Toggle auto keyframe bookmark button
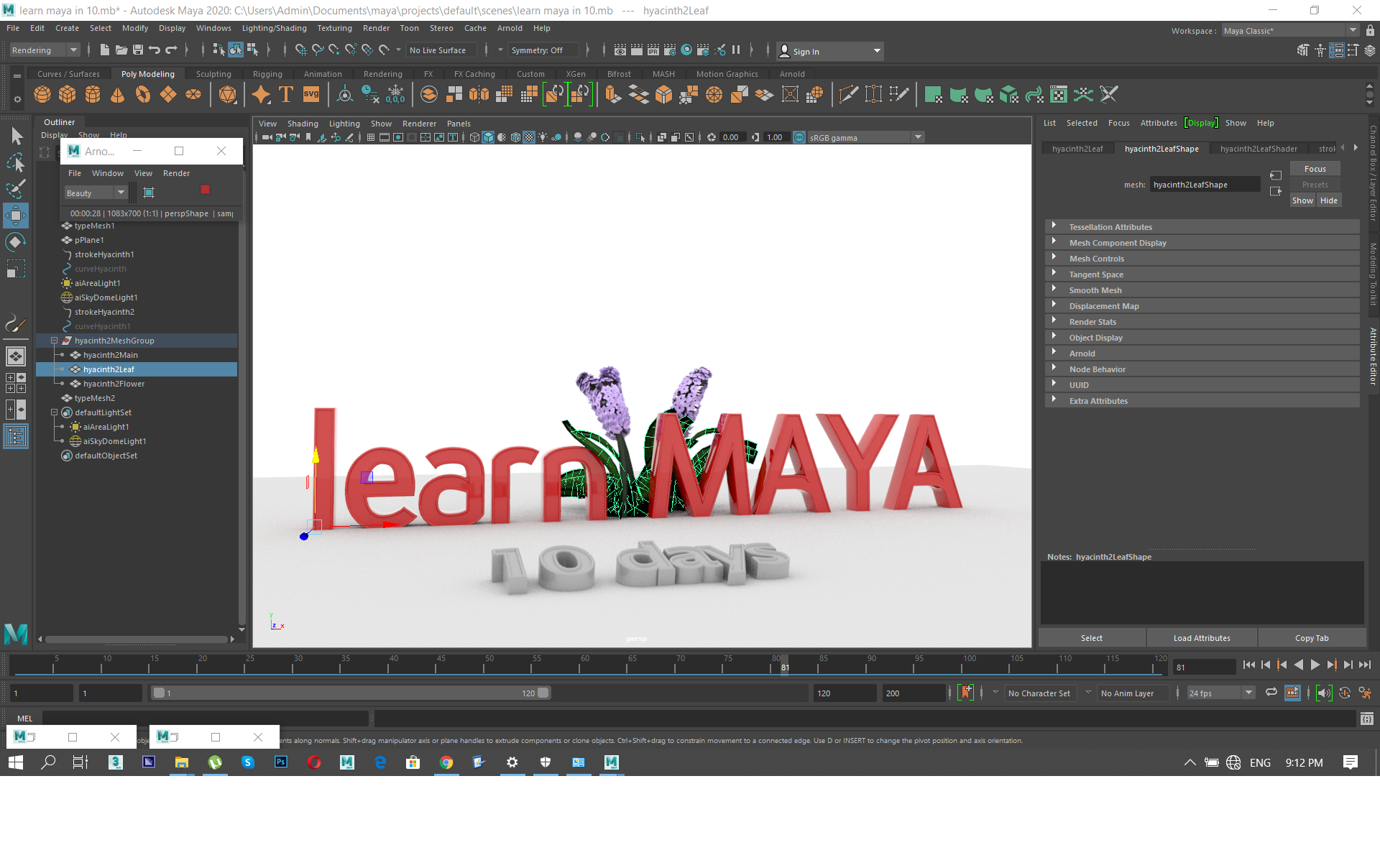Image resolution: width=1380 pixels, height=868 pixels. tap(966, 693)
